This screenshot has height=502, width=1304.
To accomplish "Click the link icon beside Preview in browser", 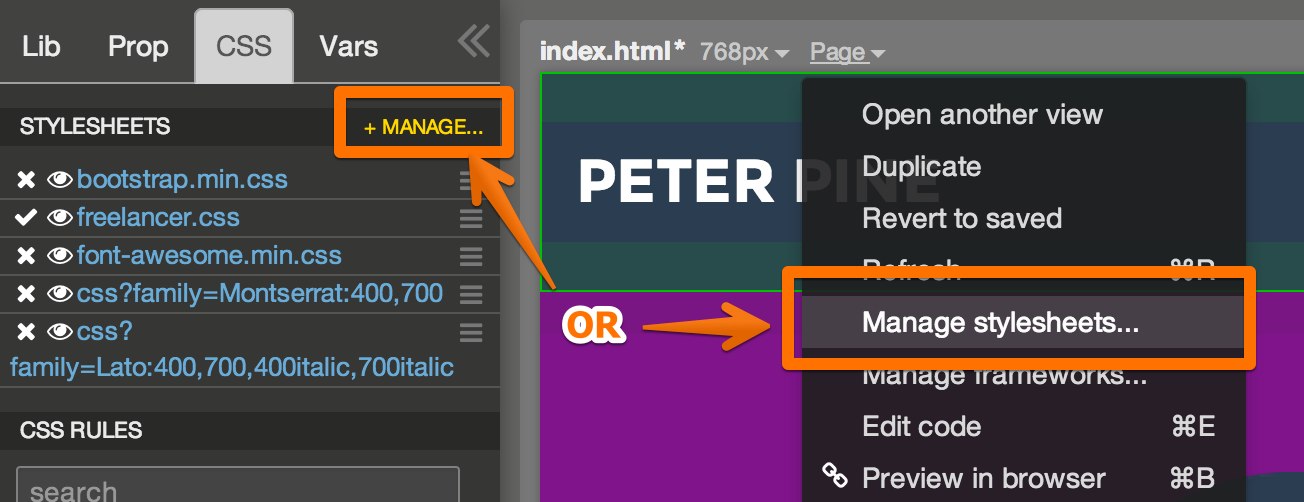I will click(834, 475).
